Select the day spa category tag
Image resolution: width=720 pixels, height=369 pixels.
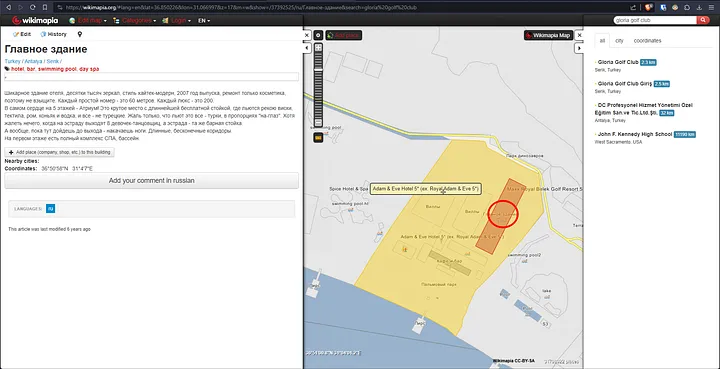tap(89, 69)
